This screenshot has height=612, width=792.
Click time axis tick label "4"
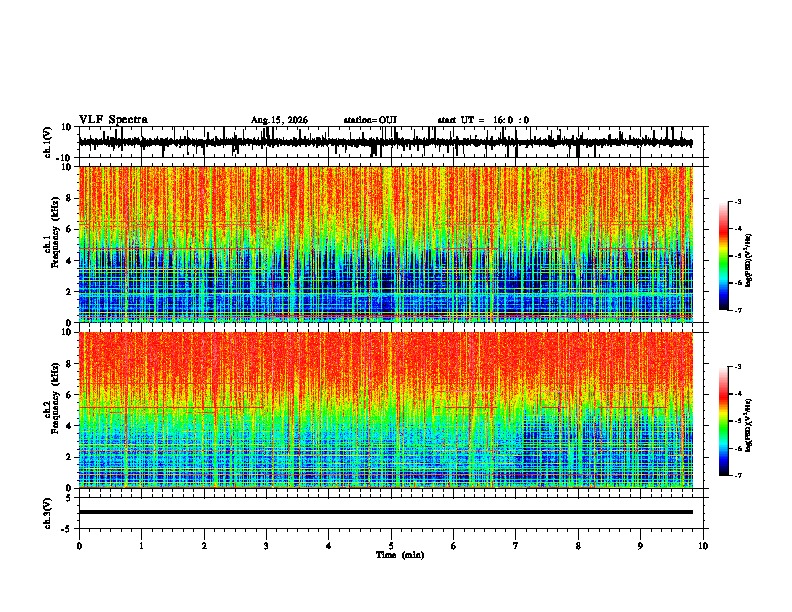pos(329,546)
